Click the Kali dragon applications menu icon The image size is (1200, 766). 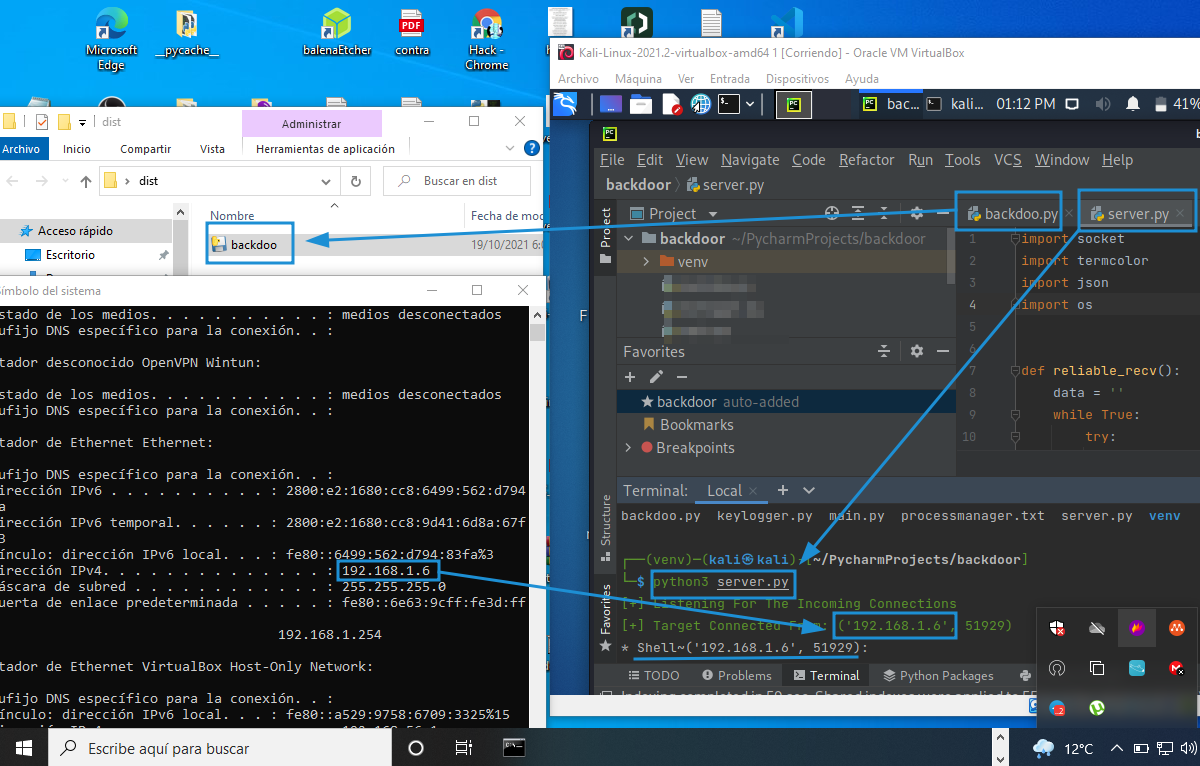567,103
